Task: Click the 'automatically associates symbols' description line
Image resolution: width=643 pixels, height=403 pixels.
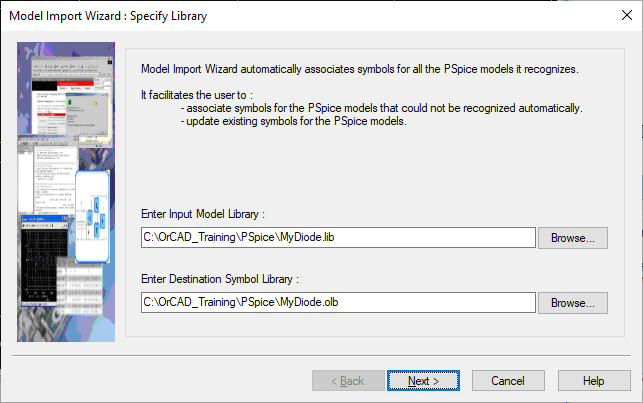Action: tap(360, 69)
